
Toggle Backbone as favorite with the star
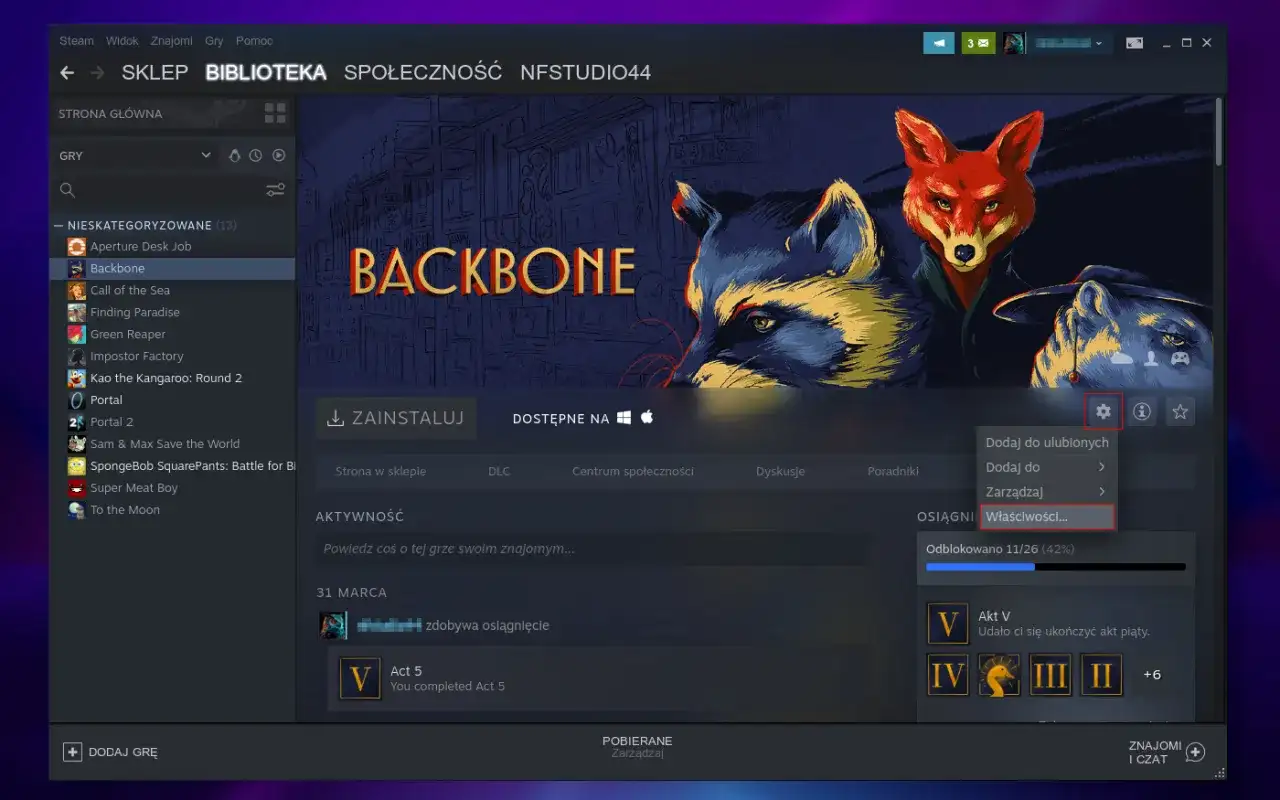pos(1180,411)
